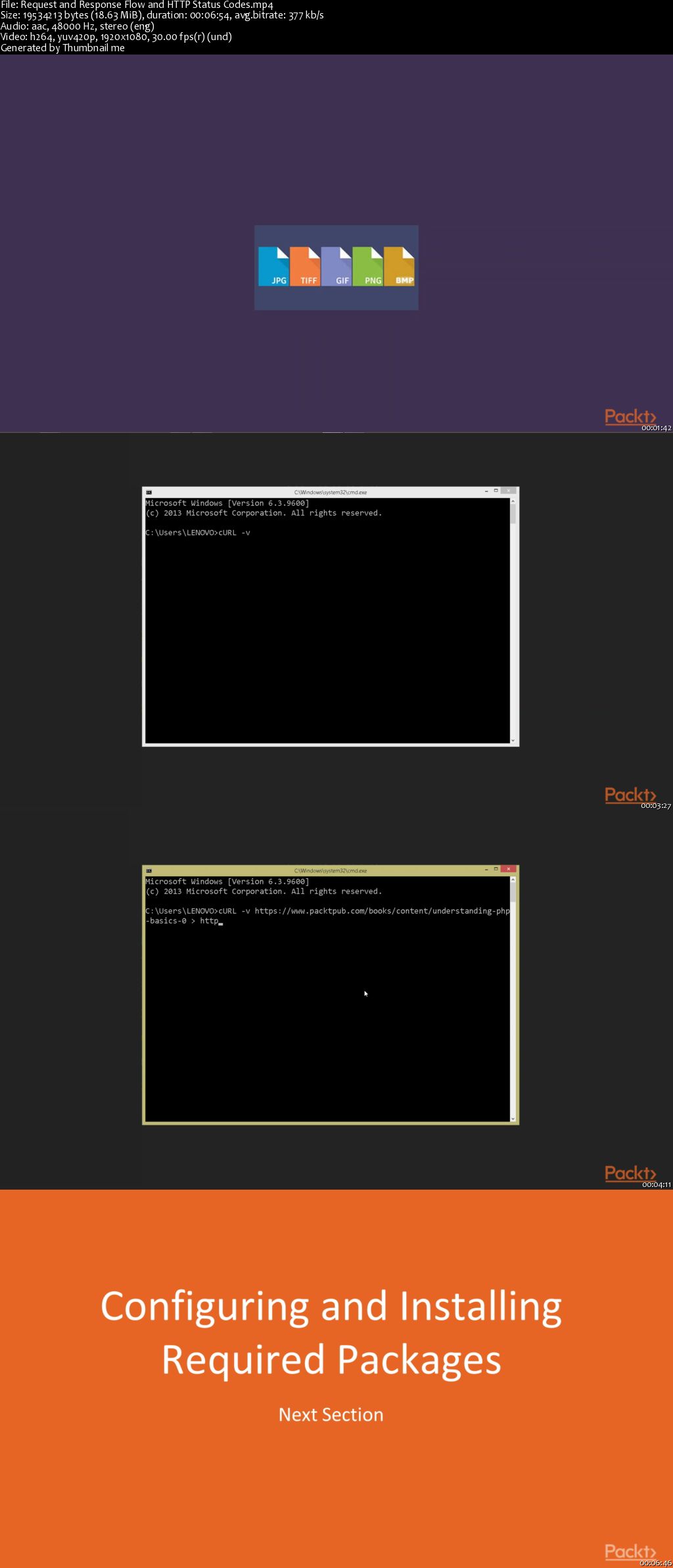Maximize the yellow-bordered cmd window
The image size is (673, 1568).
[496, 869]
